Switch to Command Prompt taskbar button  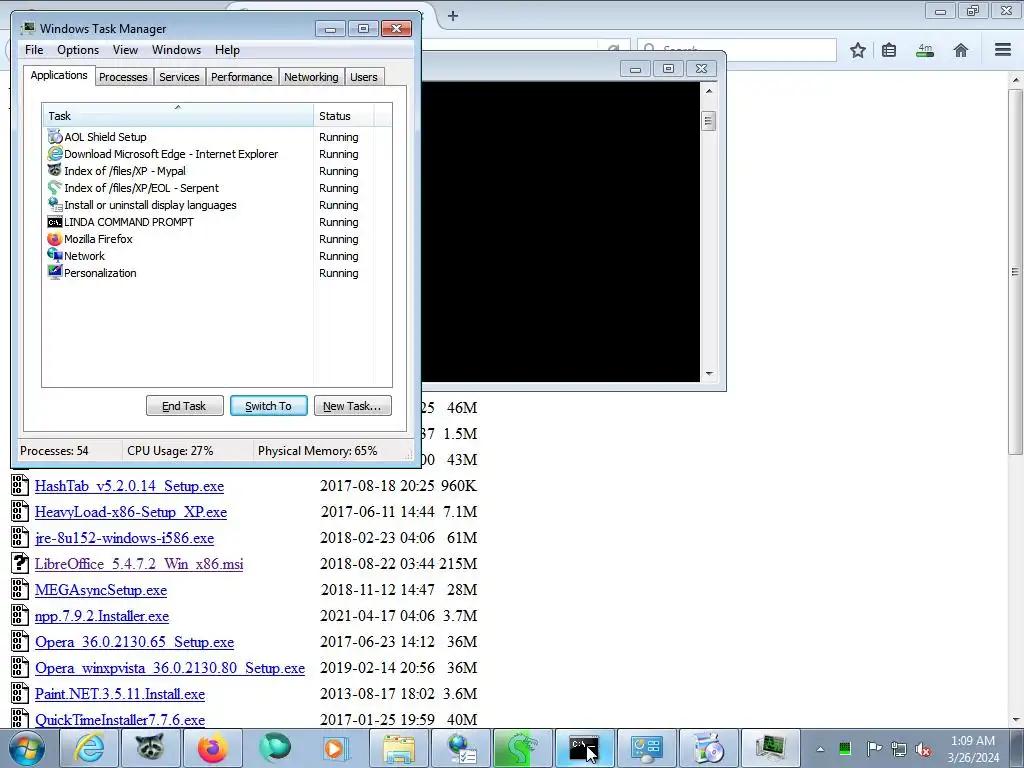pos(584,748)
